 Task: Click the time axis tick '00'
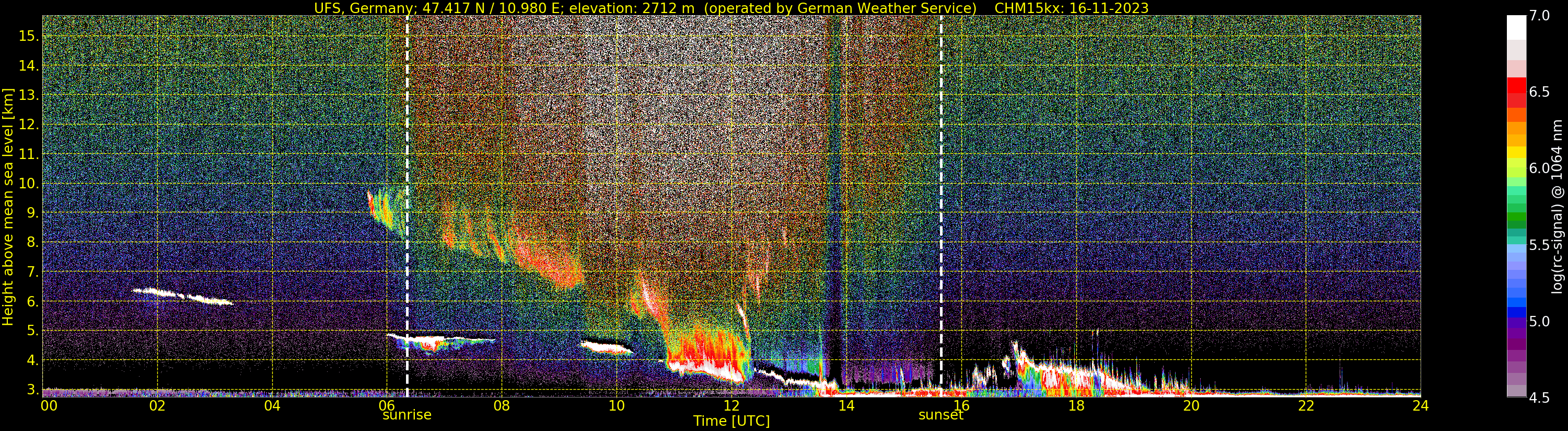click(48, 405)
